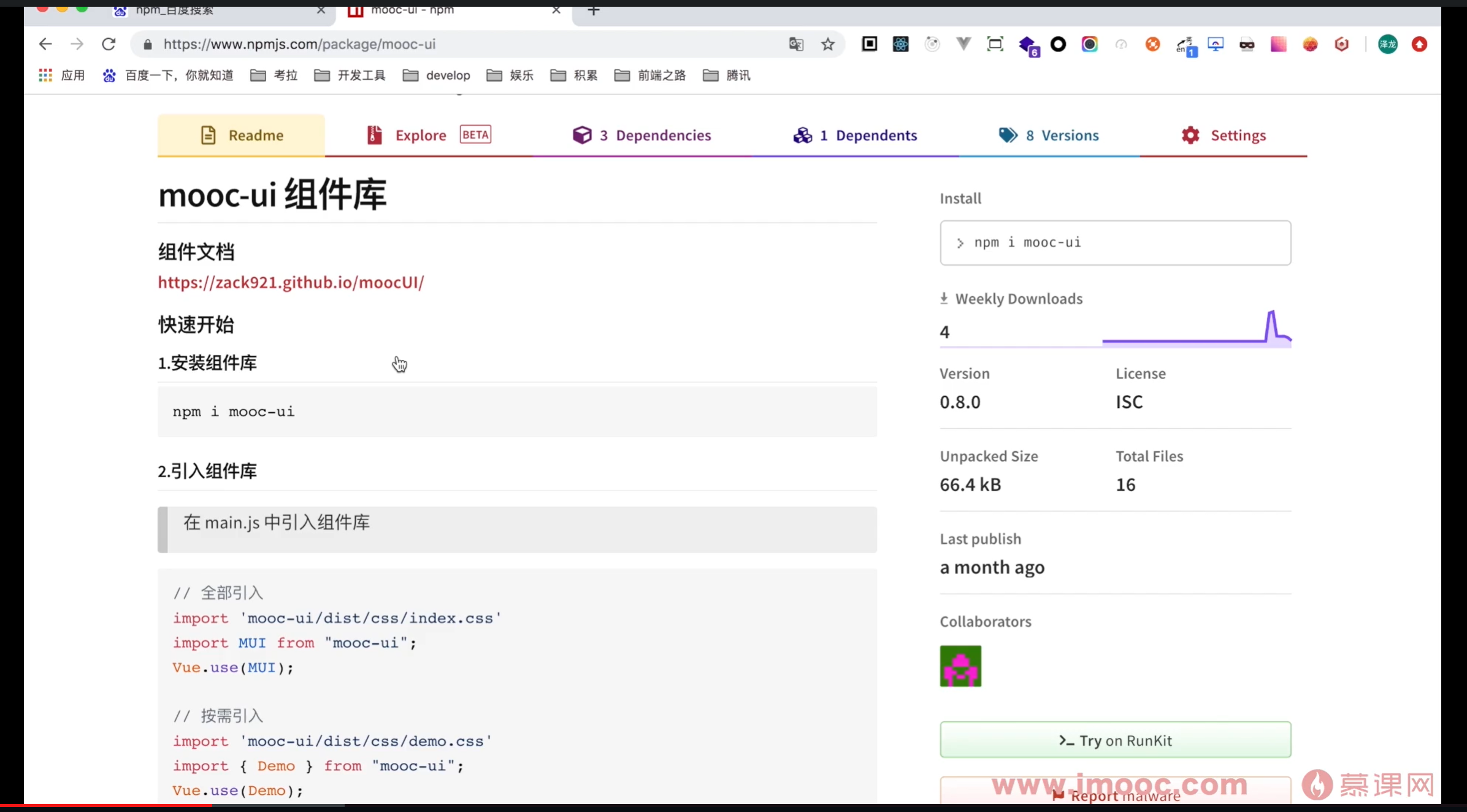1467x812 pixels.
Task: Open the React DevTools extension icon
Action: point(900,44)
